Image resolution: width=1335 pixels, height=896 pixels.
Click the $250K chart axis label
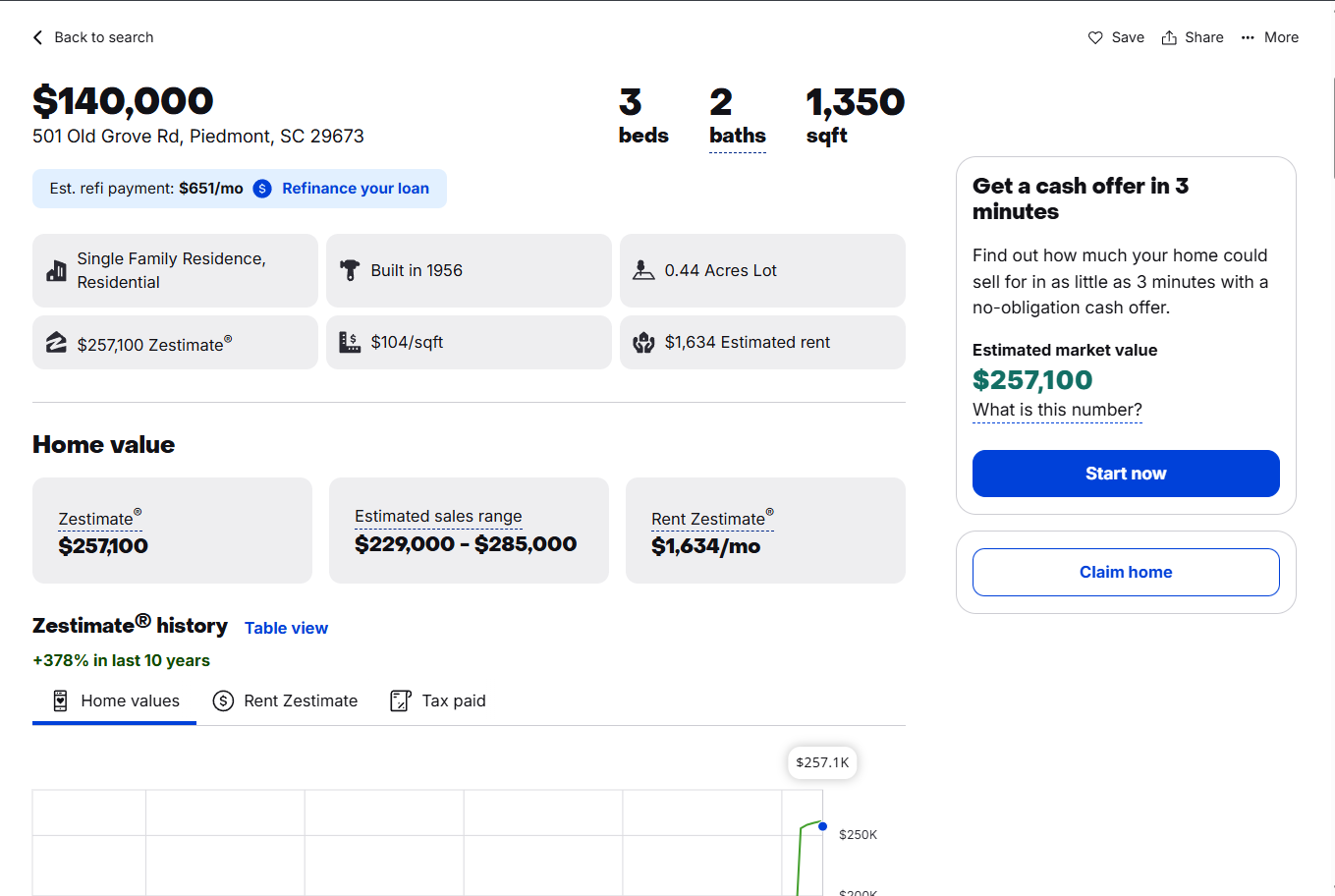[858, 835]
